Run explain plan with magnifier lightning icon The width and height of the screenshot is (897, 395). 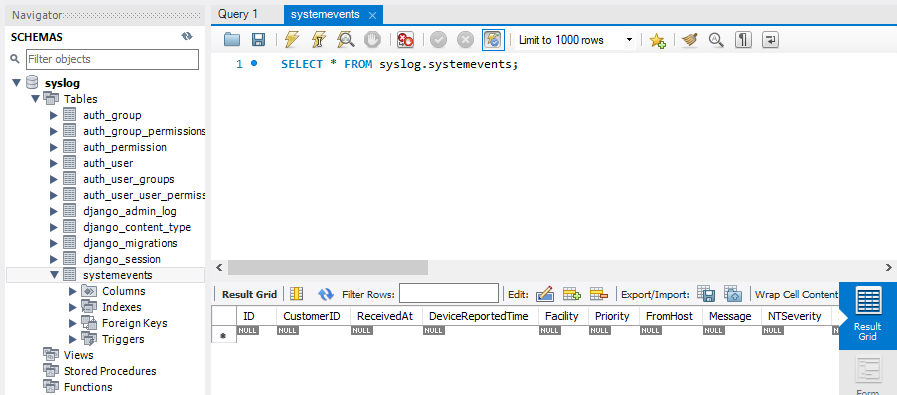[x=346, y=40]
